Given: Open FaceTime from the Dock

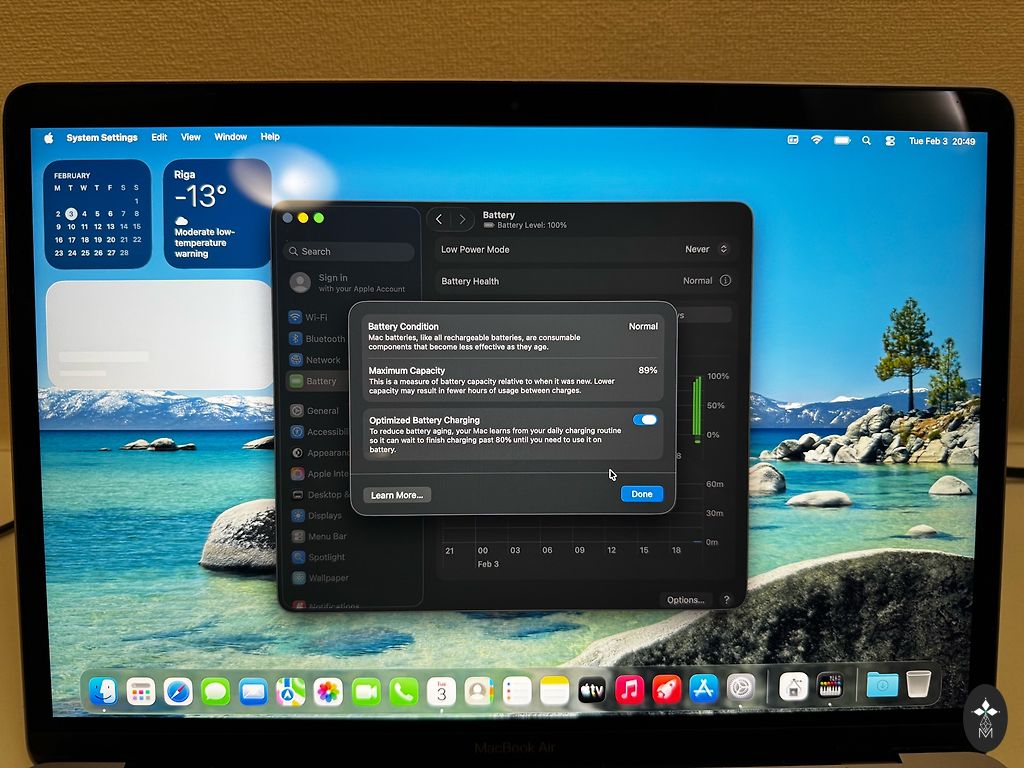Looking at the screenshot, I should coord(366,691).
